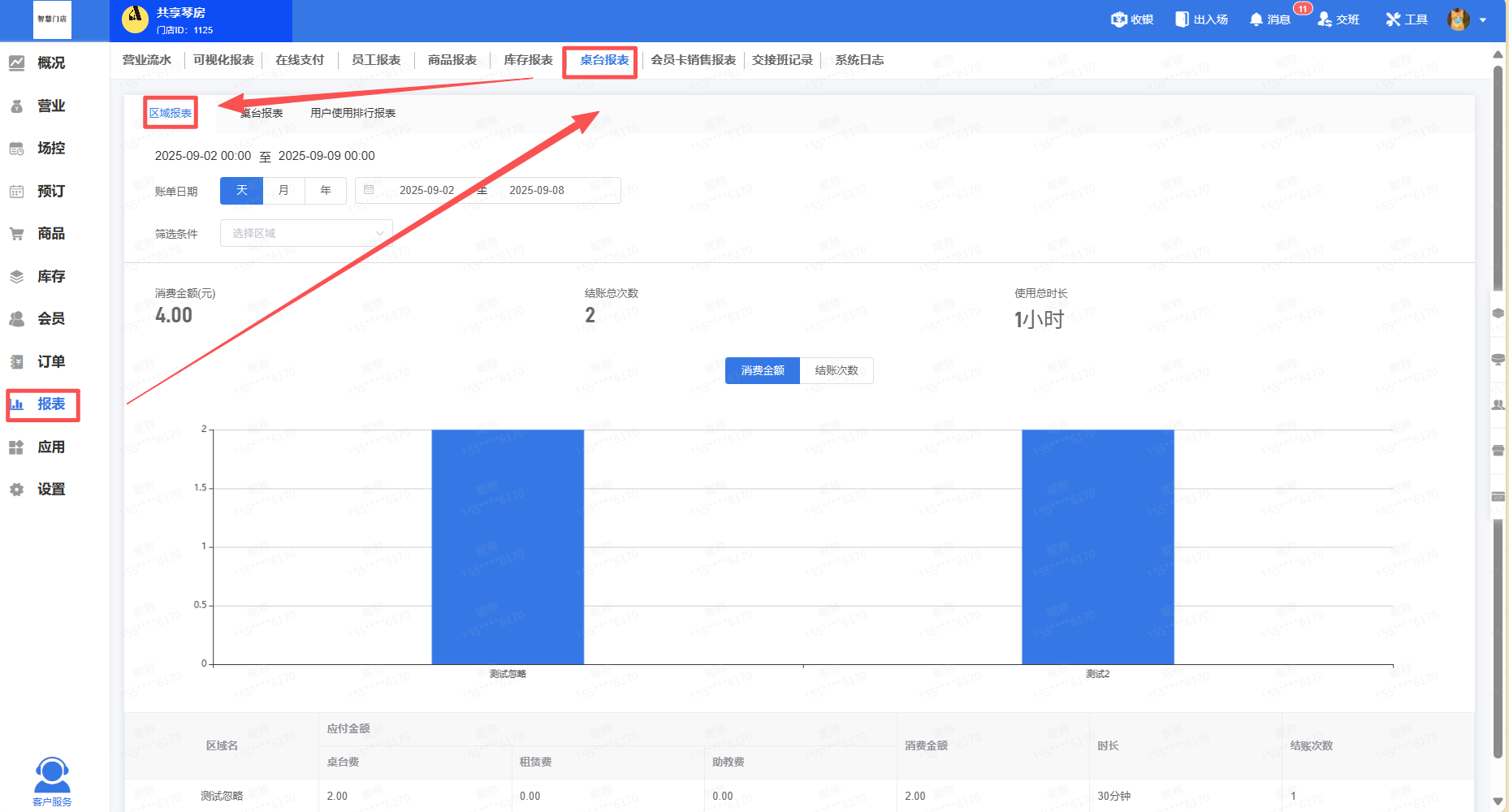The image size is (1509, 812).
Task: Click the 智慧门店 logo at top left
Action: coord(52,19)
